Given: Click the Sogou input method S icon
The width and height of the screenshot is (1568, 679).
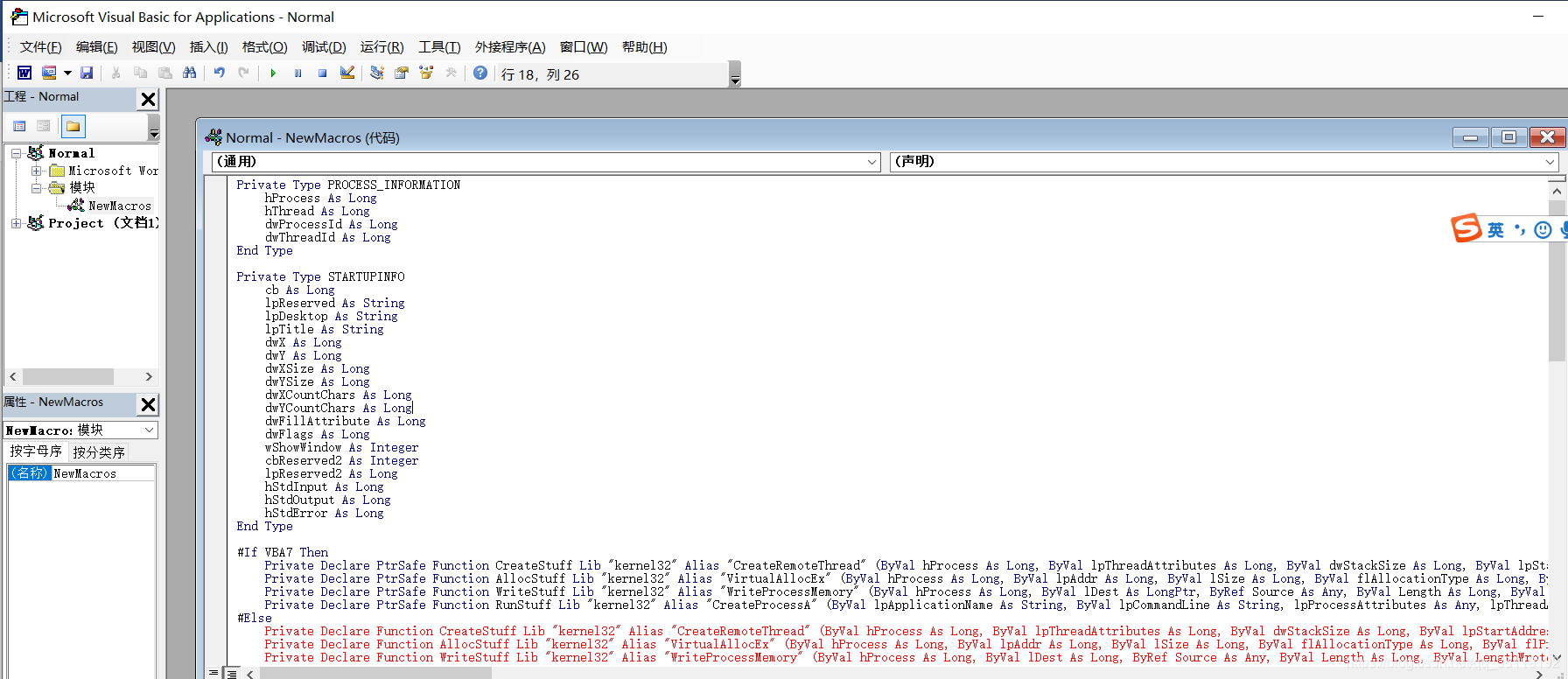Looking at the screenshot, I should pyautogui.click(x=1466, y=228).
